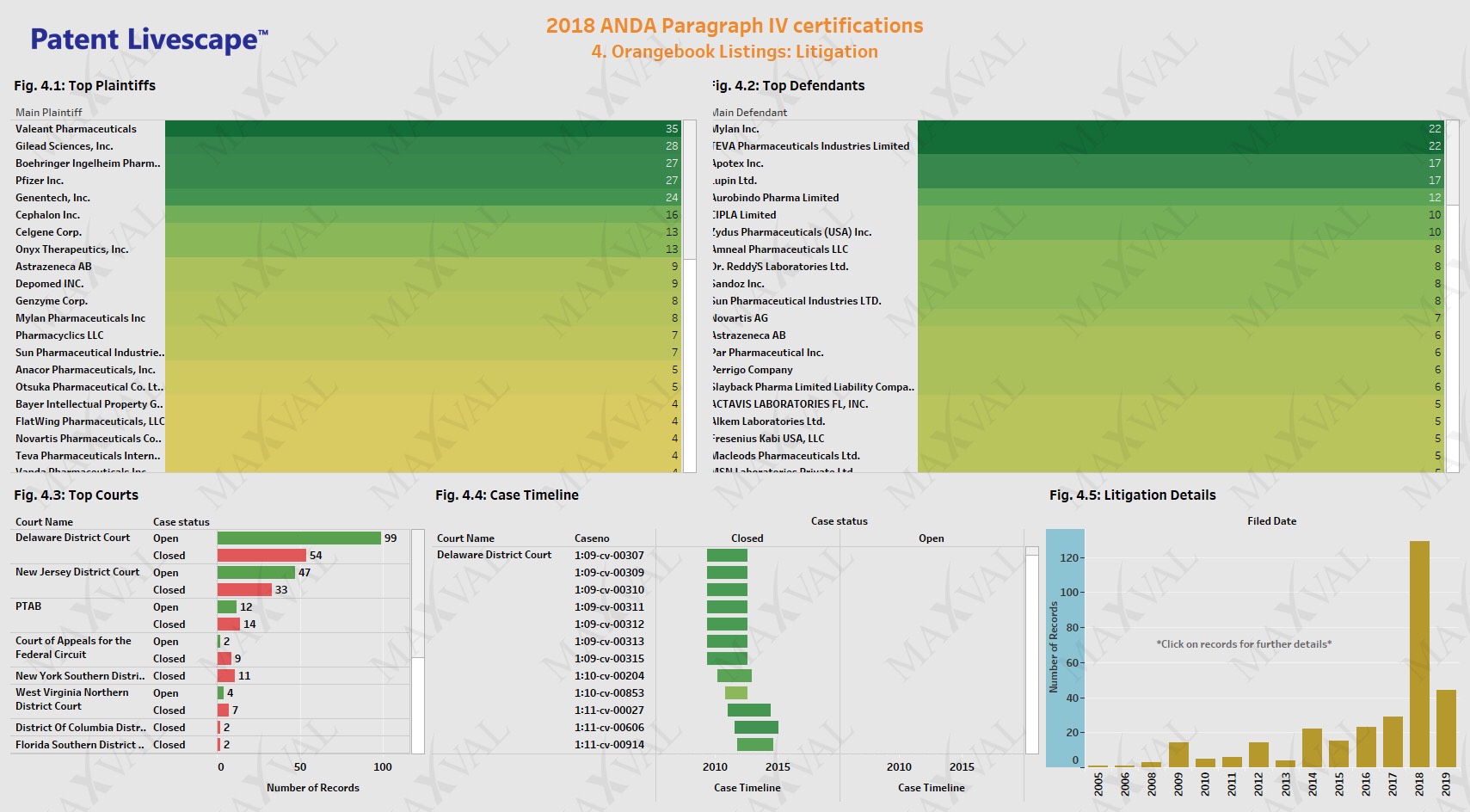Click Cephalon Inc. plaintiff entry
The height and width of the screenshot is (812, 1470).
[348, 215]
